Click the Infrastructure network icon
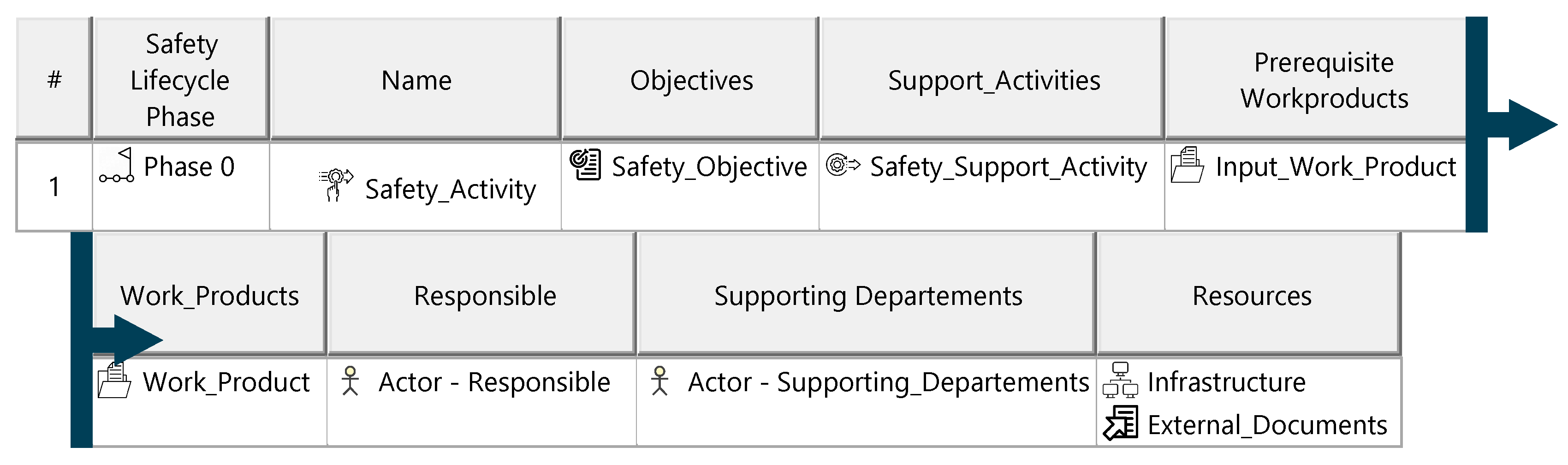This screenshot has width=1568, height=465. (1120, 381)
